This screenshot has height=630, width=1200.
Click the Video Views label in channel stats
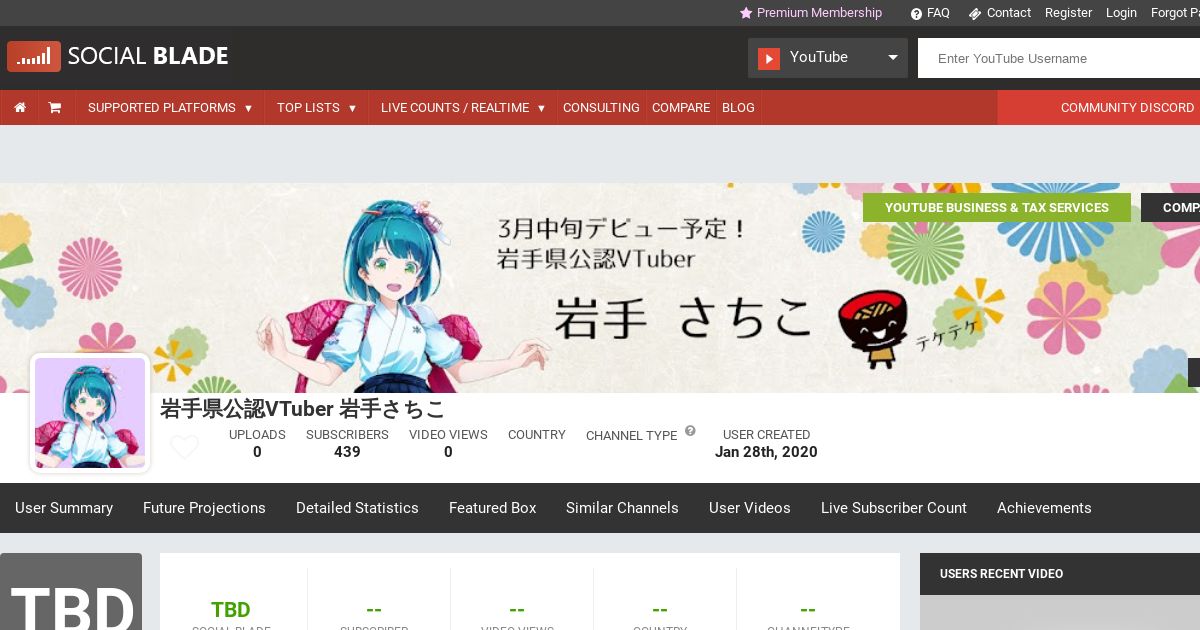(x=448, y=435)
